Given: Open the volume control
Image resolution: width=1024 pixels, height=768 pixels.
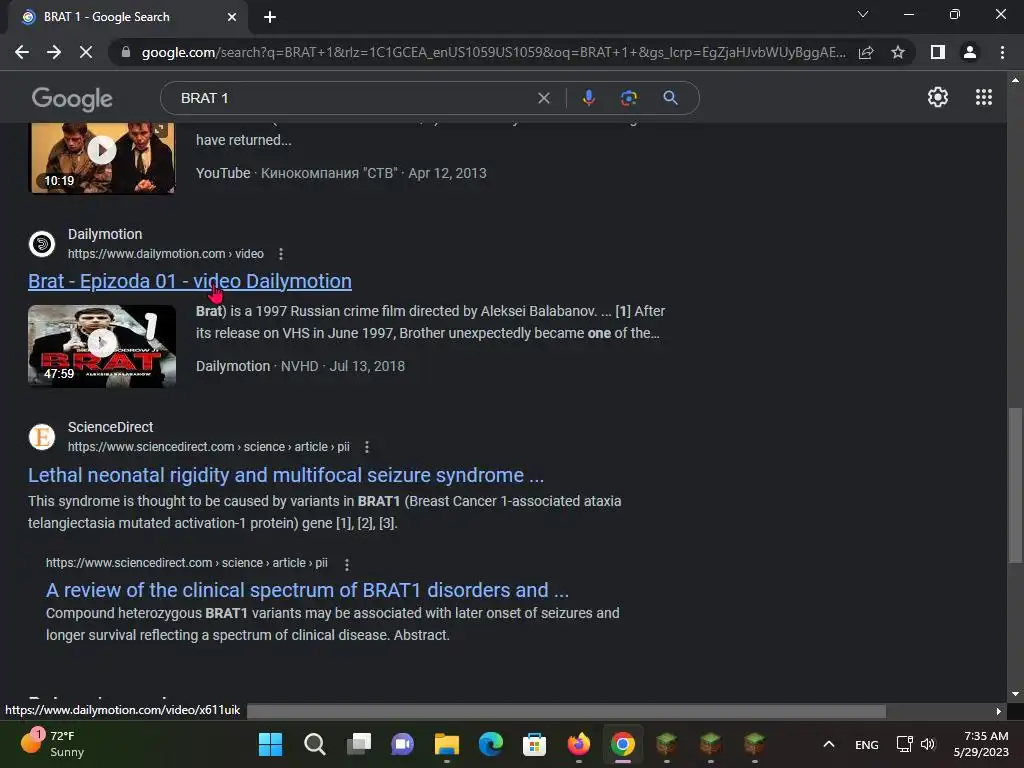Looking at the screenshot, I should pos(928,744).
